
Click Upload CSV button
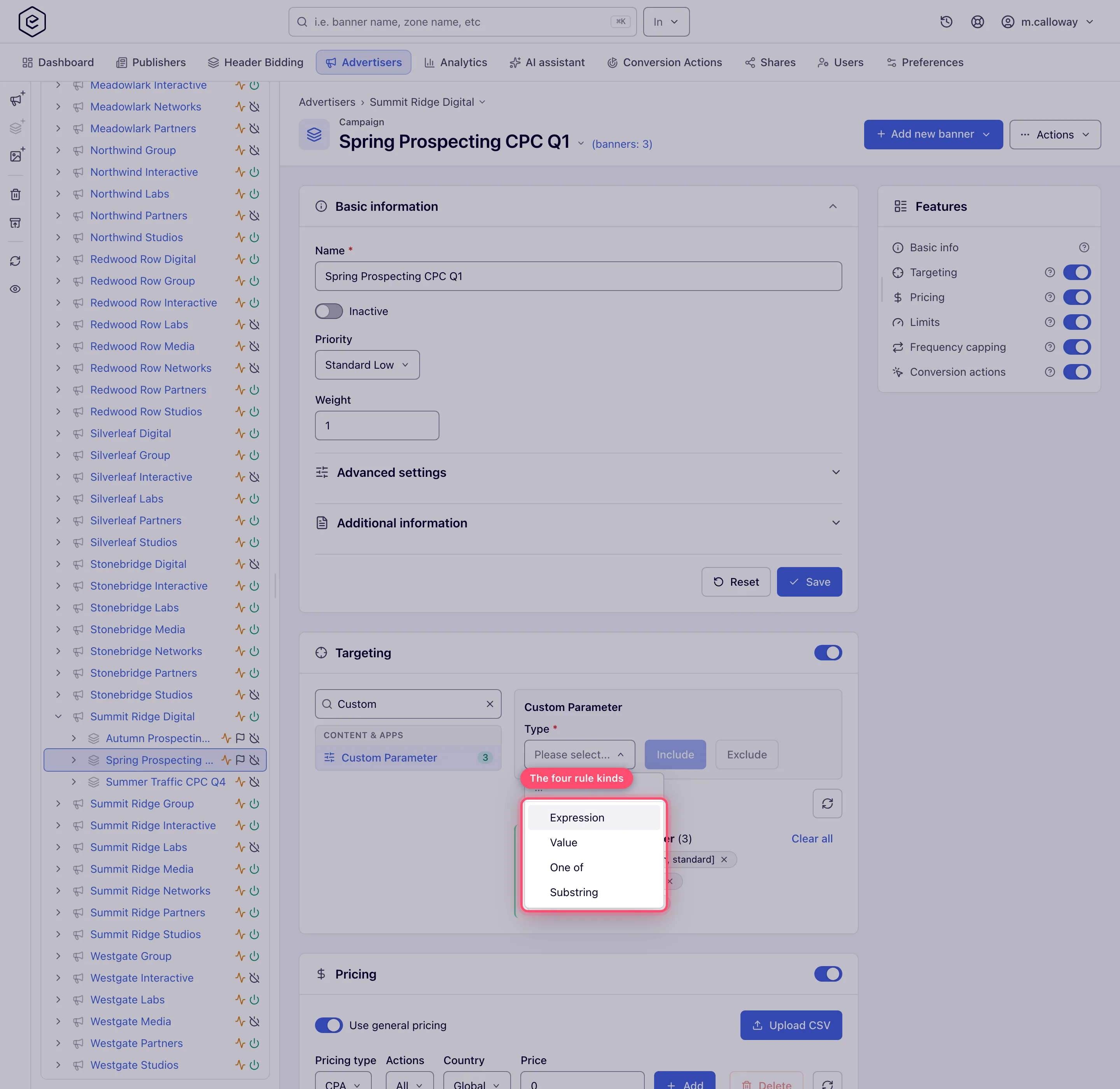point(791,1026)
